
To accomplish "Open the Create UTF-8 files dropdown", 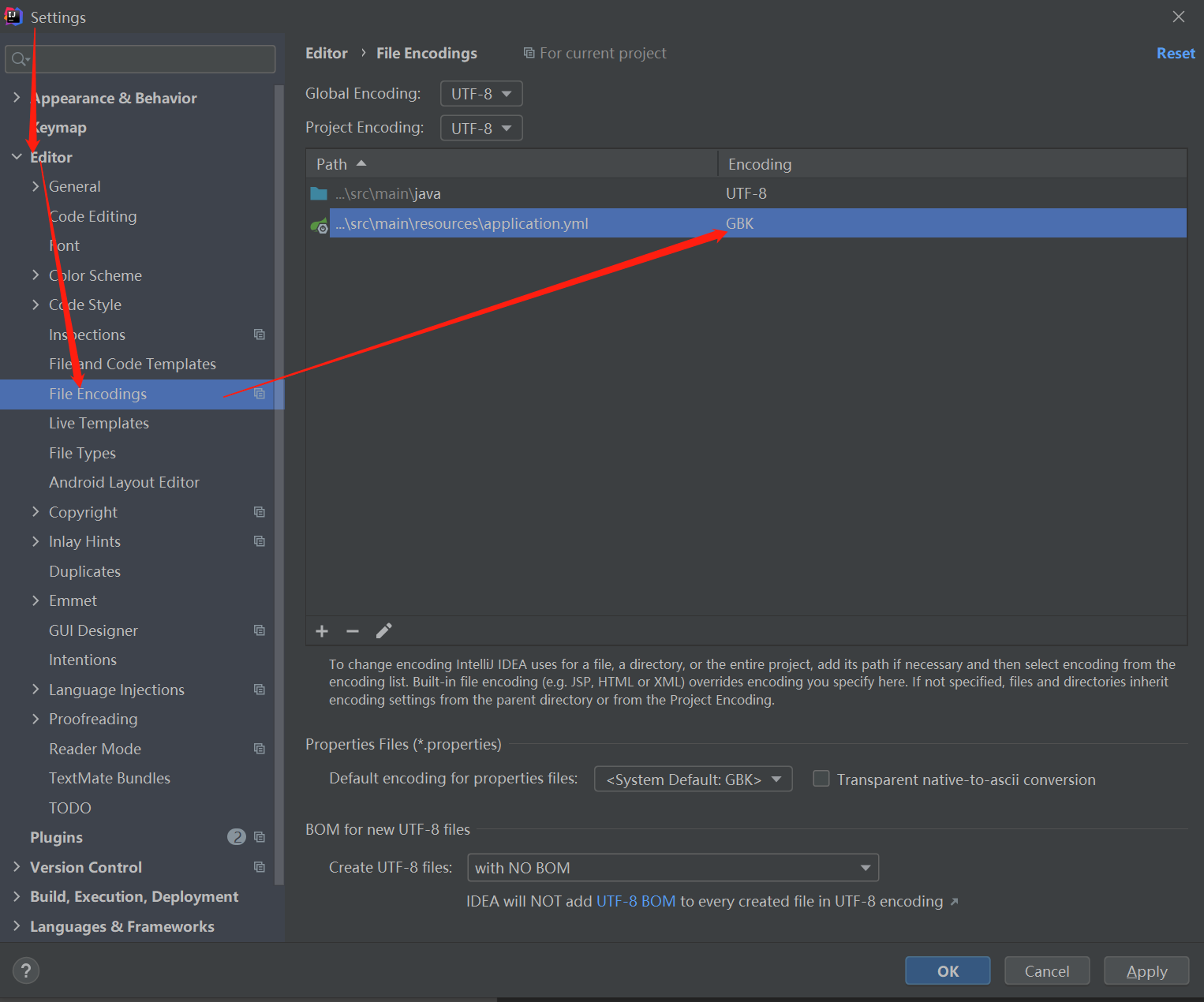I will coord(673,868).
